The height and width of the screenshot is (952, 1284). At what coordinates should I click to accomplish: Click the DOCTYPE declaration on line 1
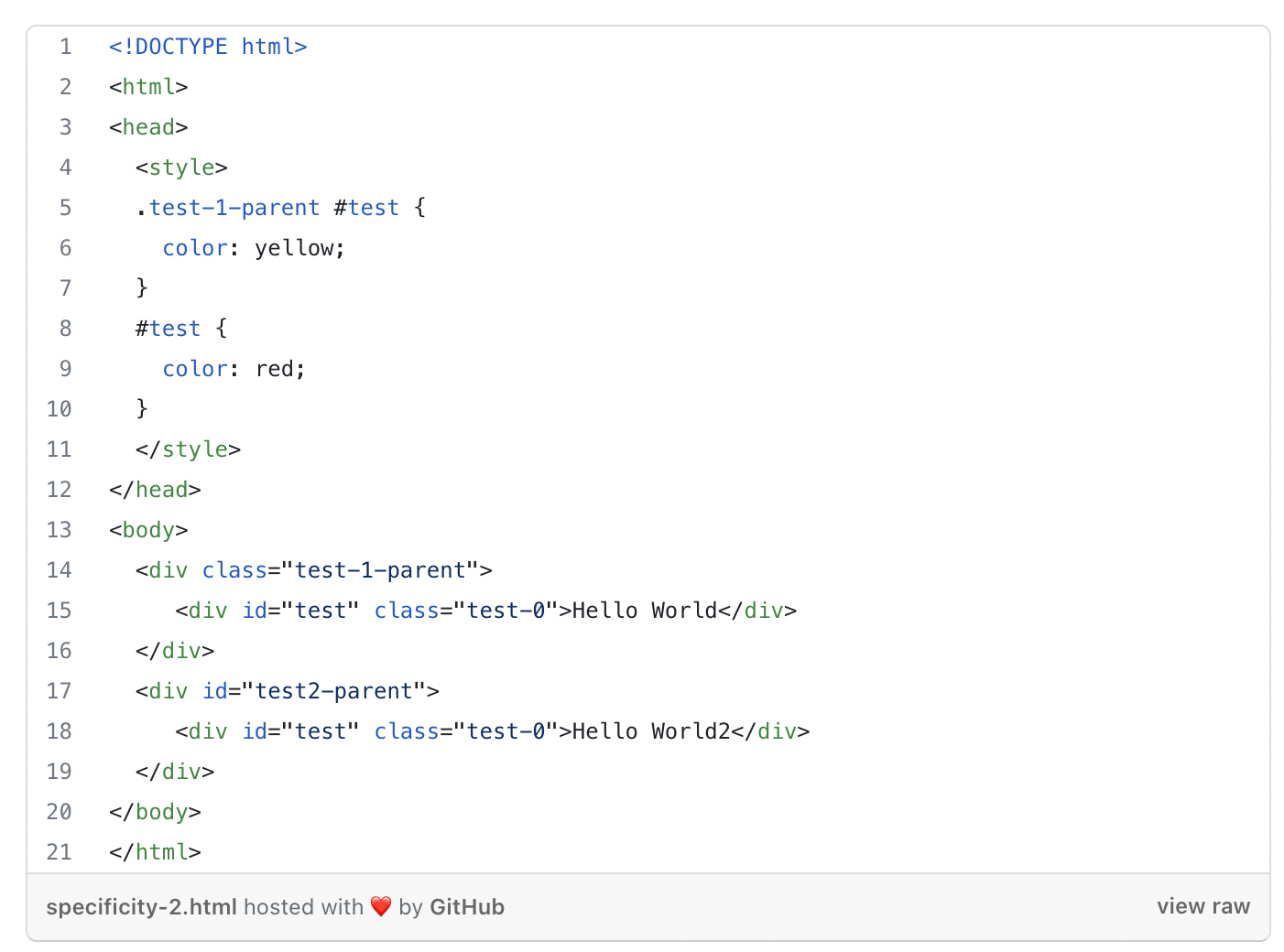(x=208, y=46)
